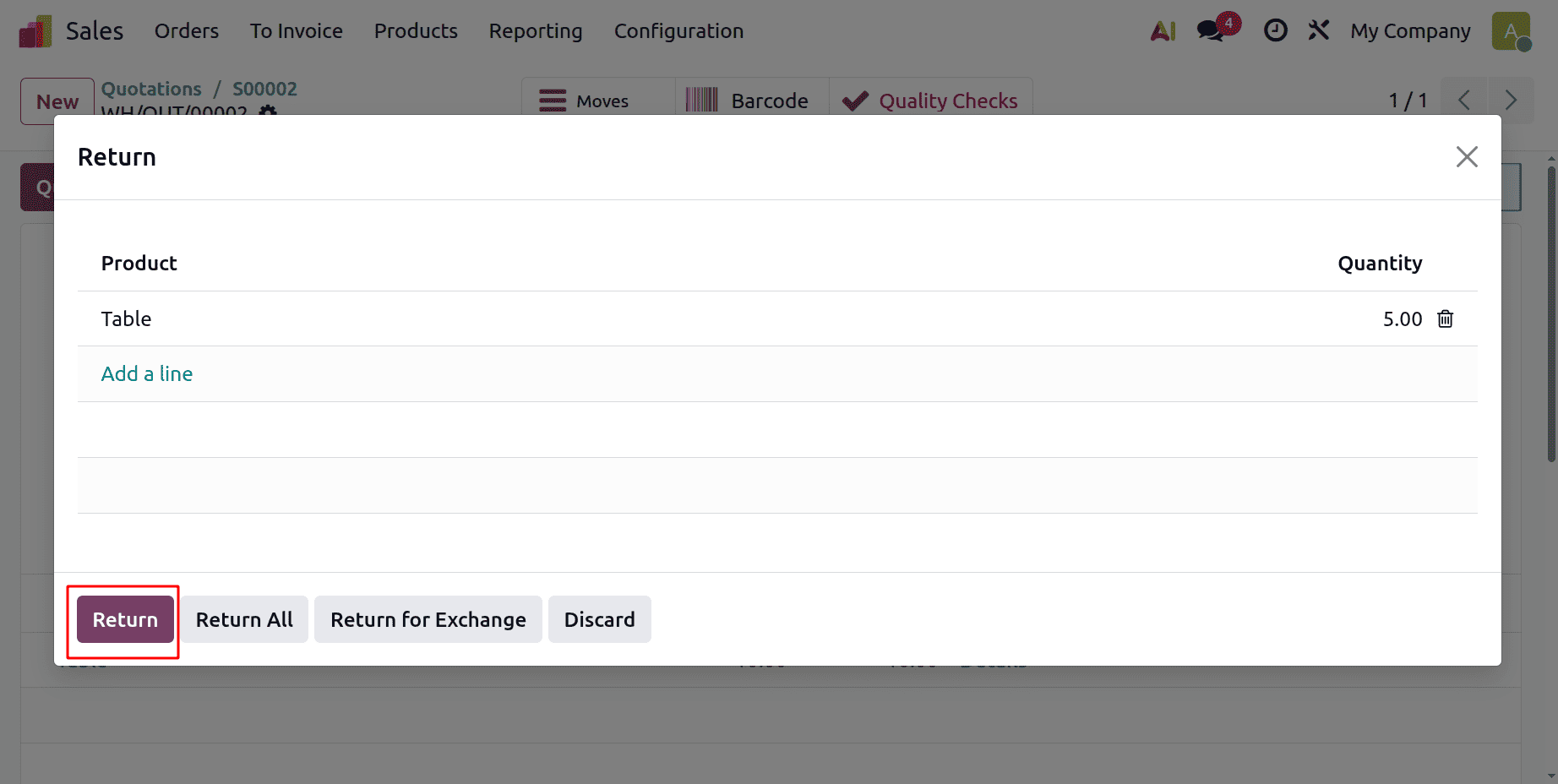Viewport: 1558px width, 784px height.
Task: Go to the next record arrow
Action: 1511,101
